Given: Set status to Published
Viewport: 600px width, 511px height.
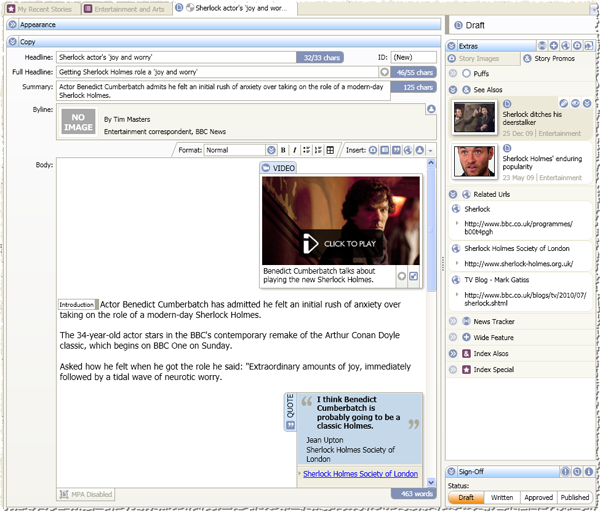Looking at the screenshot, I should coord(574,497).
